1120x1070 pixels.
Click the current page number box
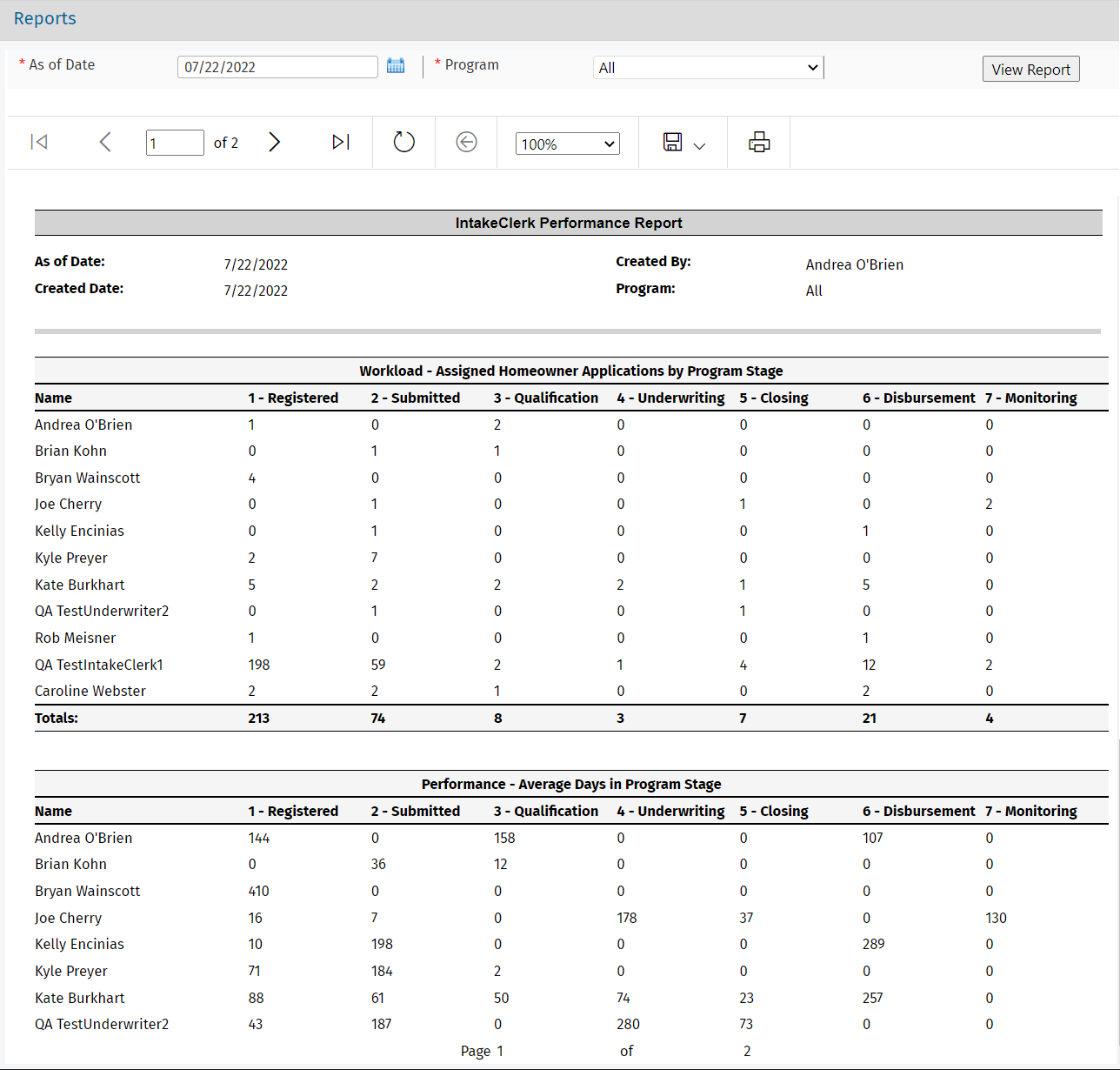click(175, 143)
